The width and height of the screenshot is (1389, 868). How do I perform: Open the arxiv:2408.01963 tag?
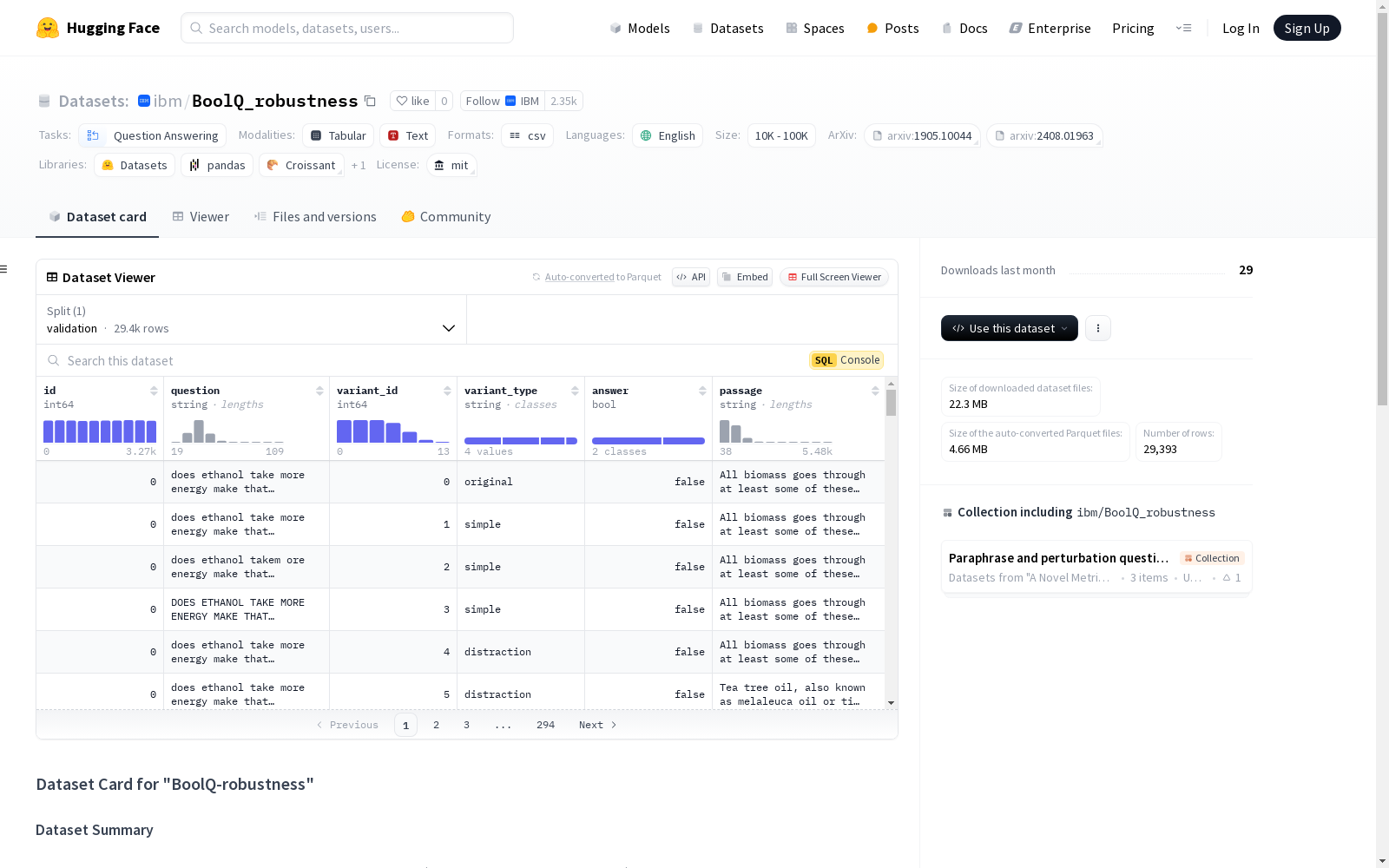[1044, 135]
